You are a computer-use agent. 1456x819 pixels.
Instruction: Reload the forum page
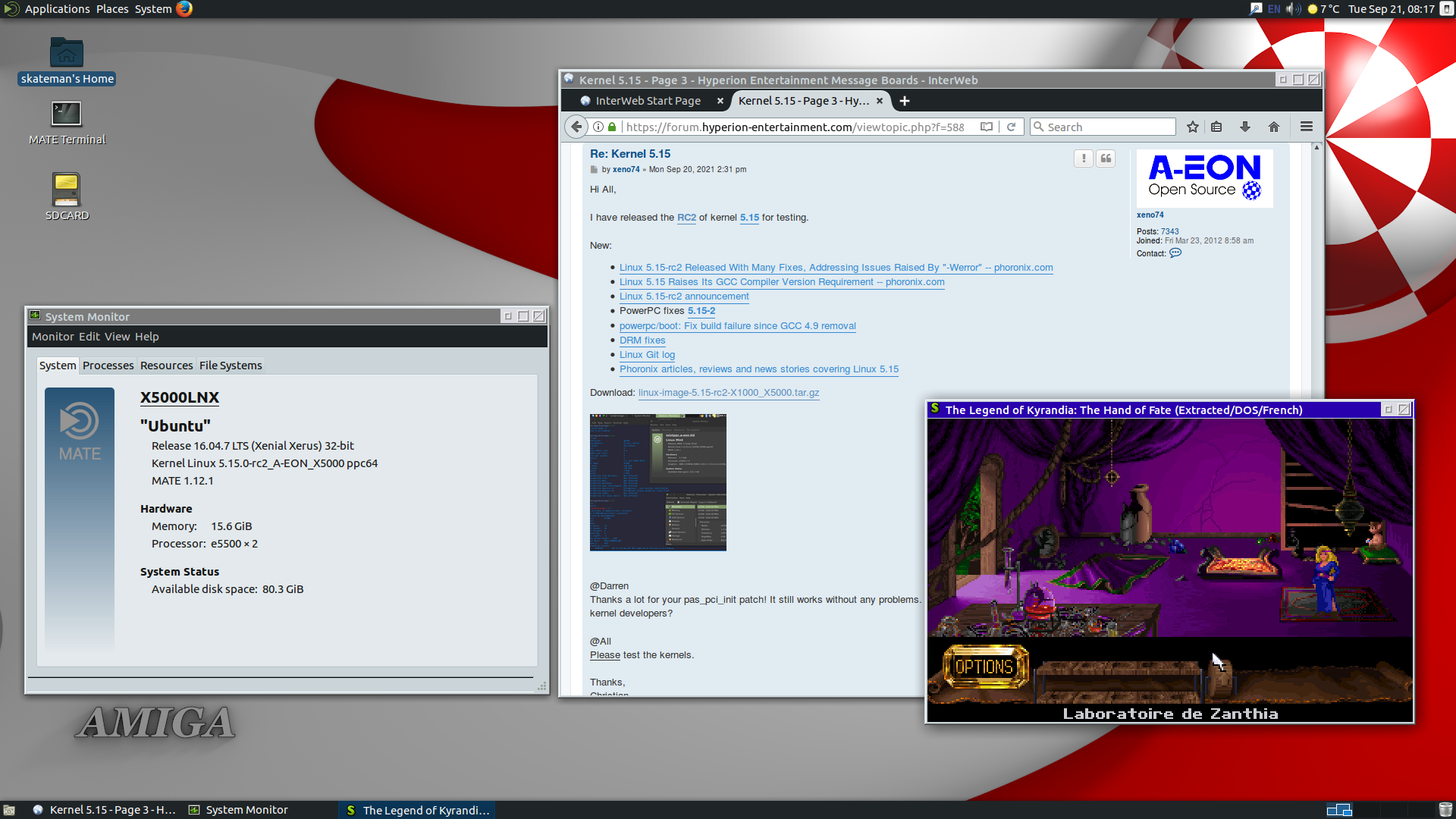1011,127
